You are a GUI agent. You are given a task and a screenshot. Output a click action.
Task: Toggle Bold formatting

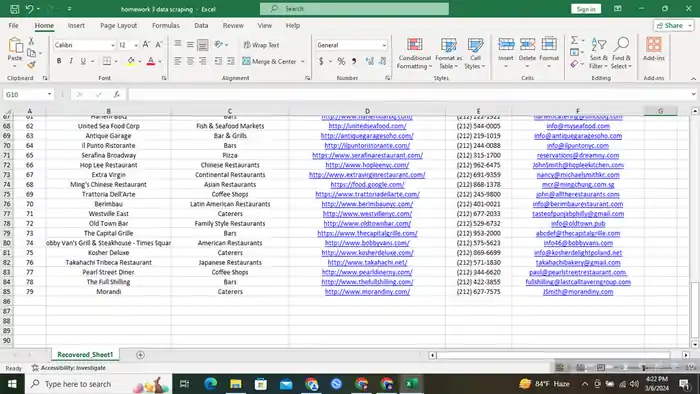[58, 61]
